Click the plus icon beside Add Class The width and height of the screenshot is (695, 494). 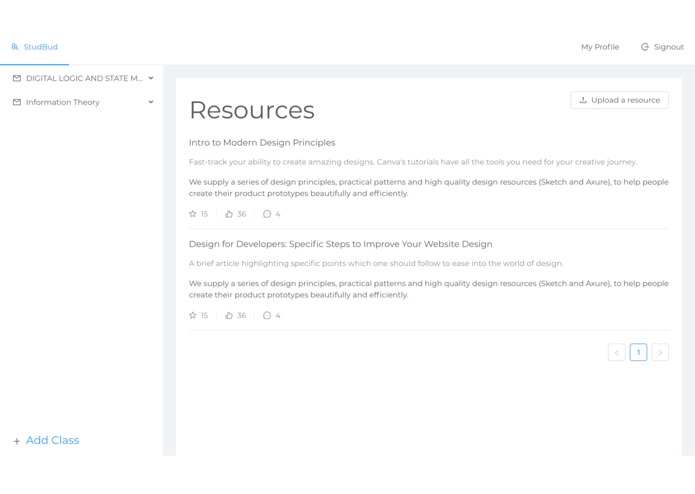coord(16,441)
